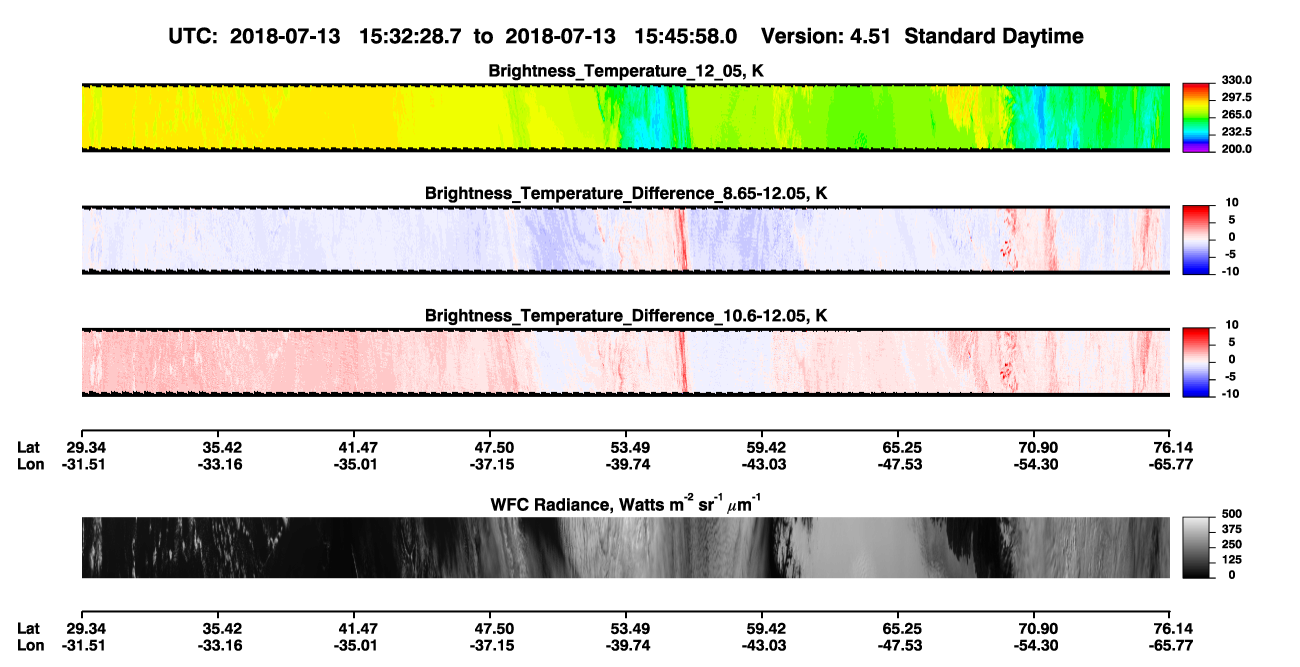Click the 10.6-12.05 difference image strip
The height and width of the screenshot is (667, 1300).
point(626,362)
